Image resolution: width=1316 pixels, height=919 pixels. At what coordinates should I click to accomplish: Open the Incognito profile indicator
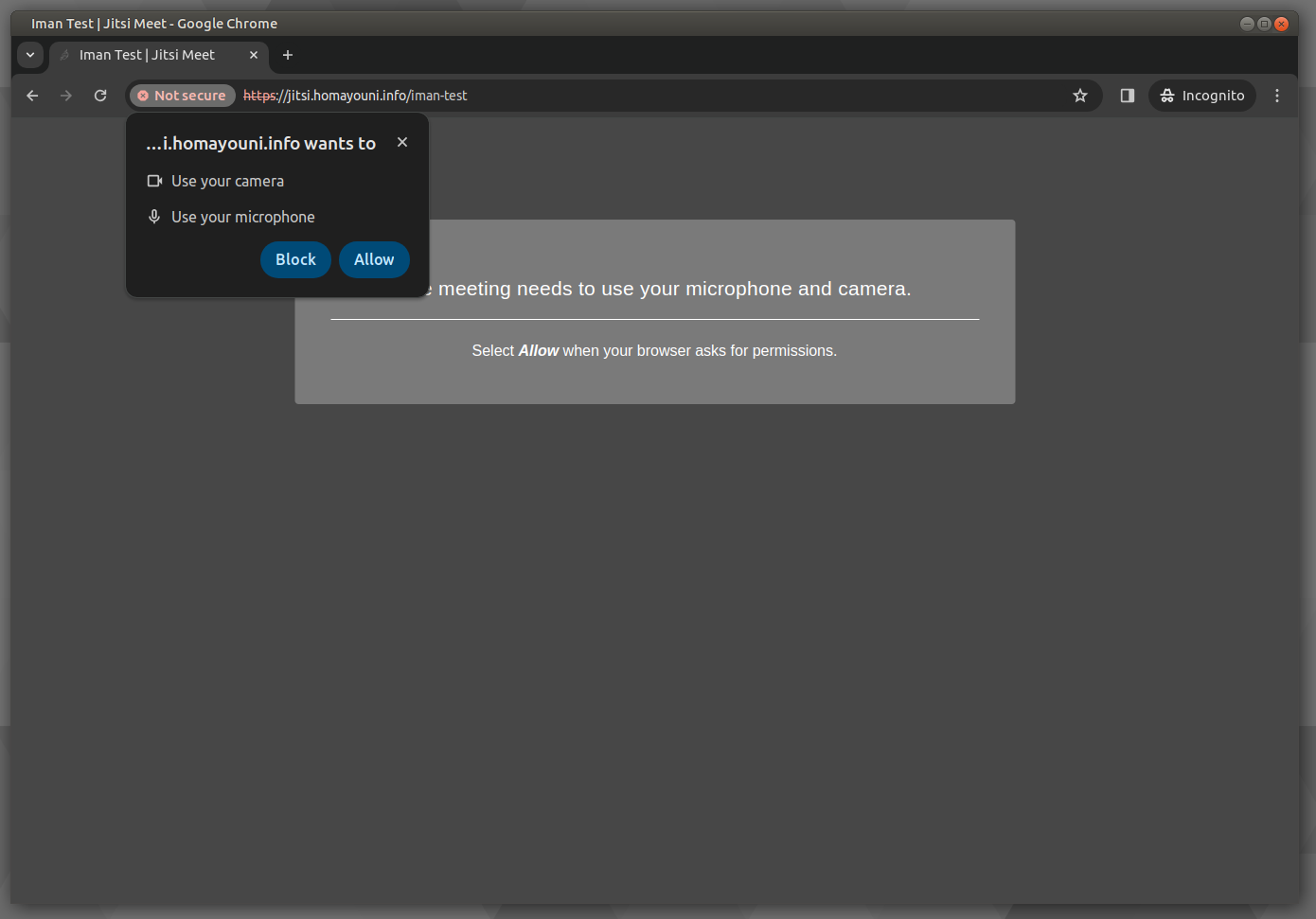click(x=1202, y=96)
